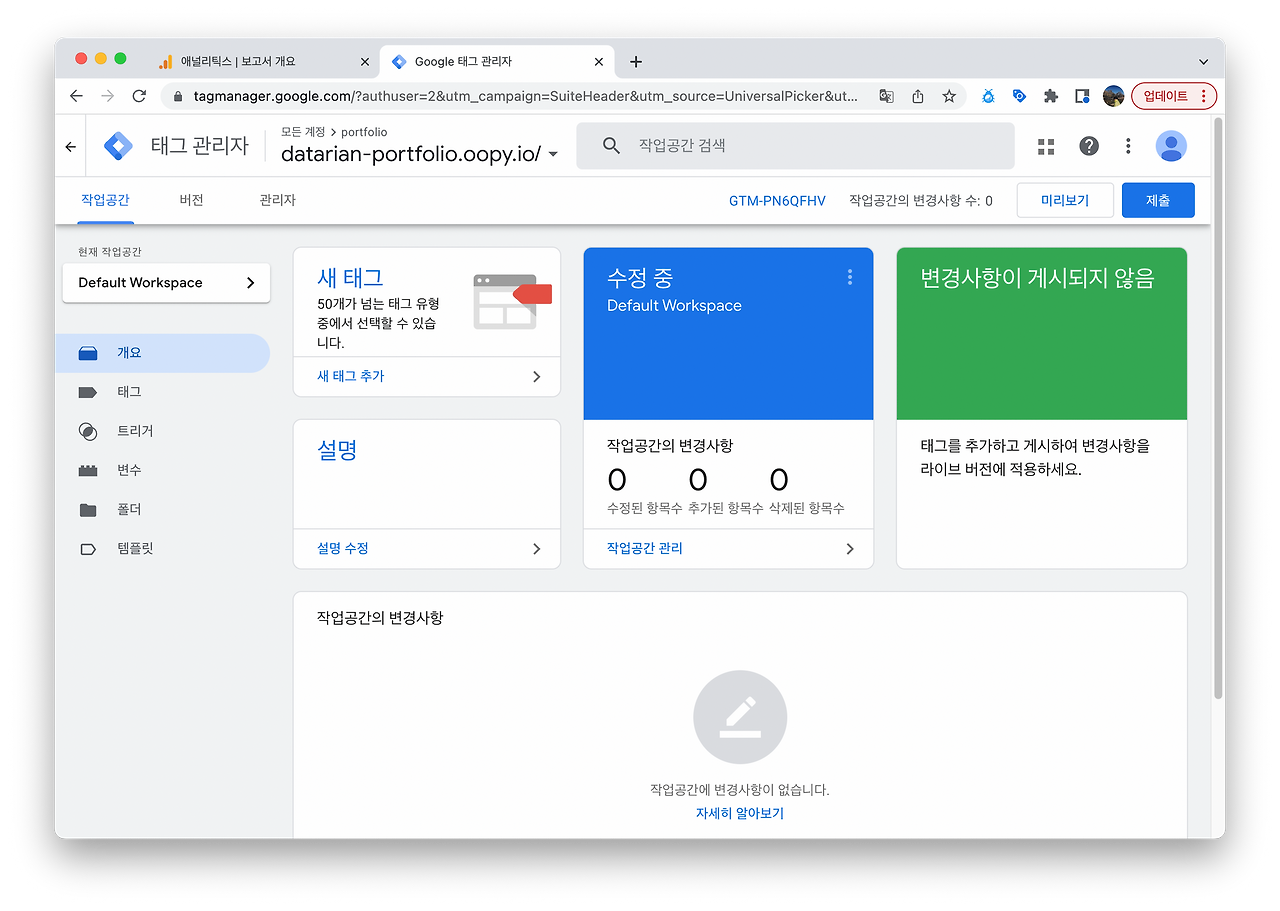Click the 새 태그 추가 link
Screen dimensions: 1280x911
[350, 376]
